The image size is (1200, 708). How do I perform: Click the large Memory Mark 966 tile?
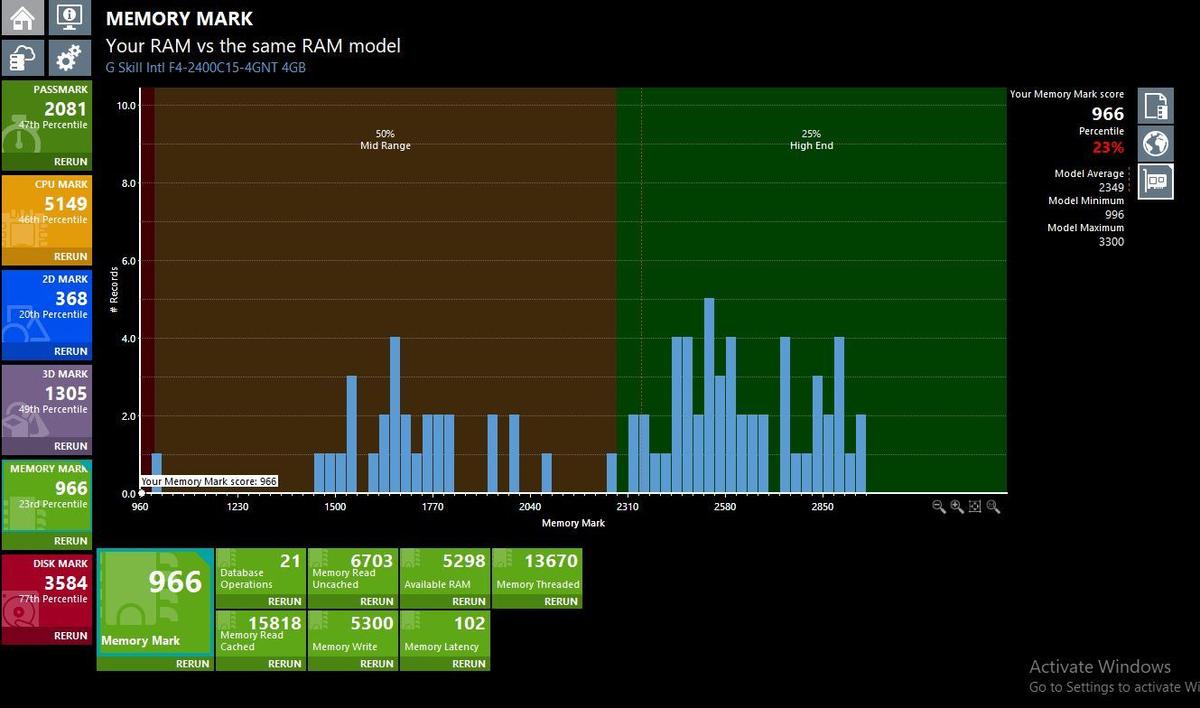155,609
